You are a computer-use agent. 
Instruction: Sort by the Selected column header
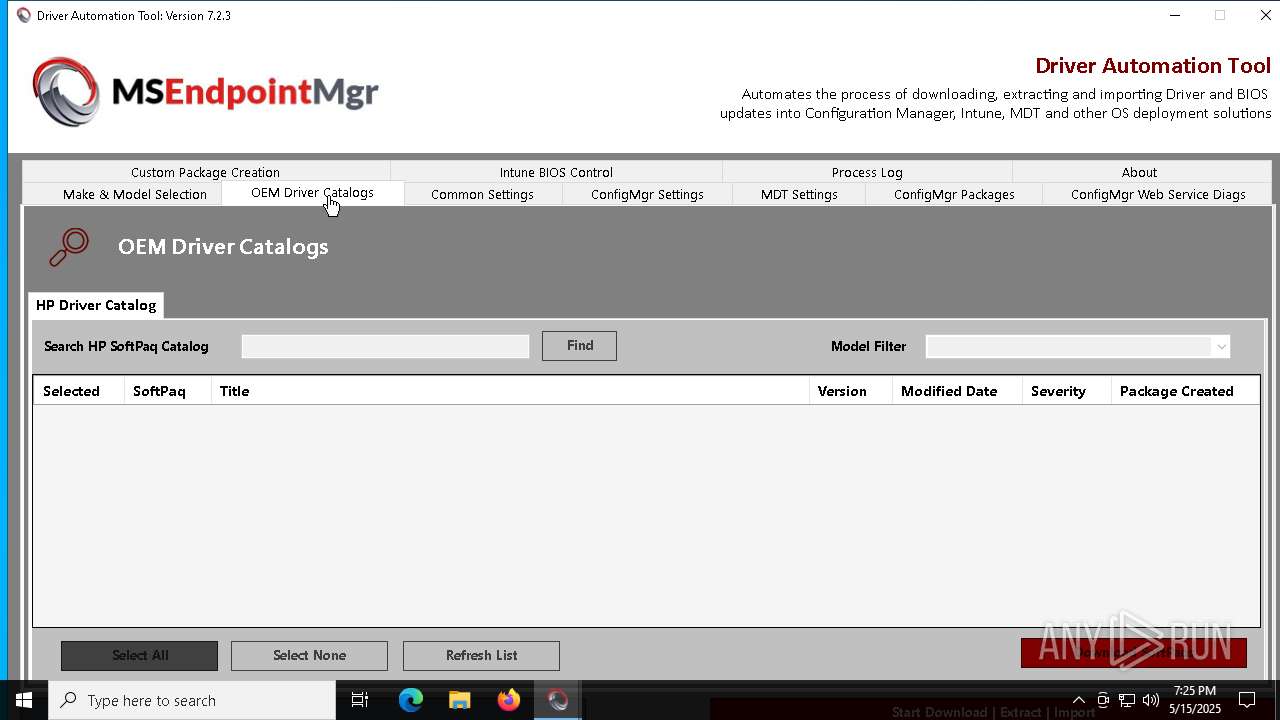coord(79,391)
